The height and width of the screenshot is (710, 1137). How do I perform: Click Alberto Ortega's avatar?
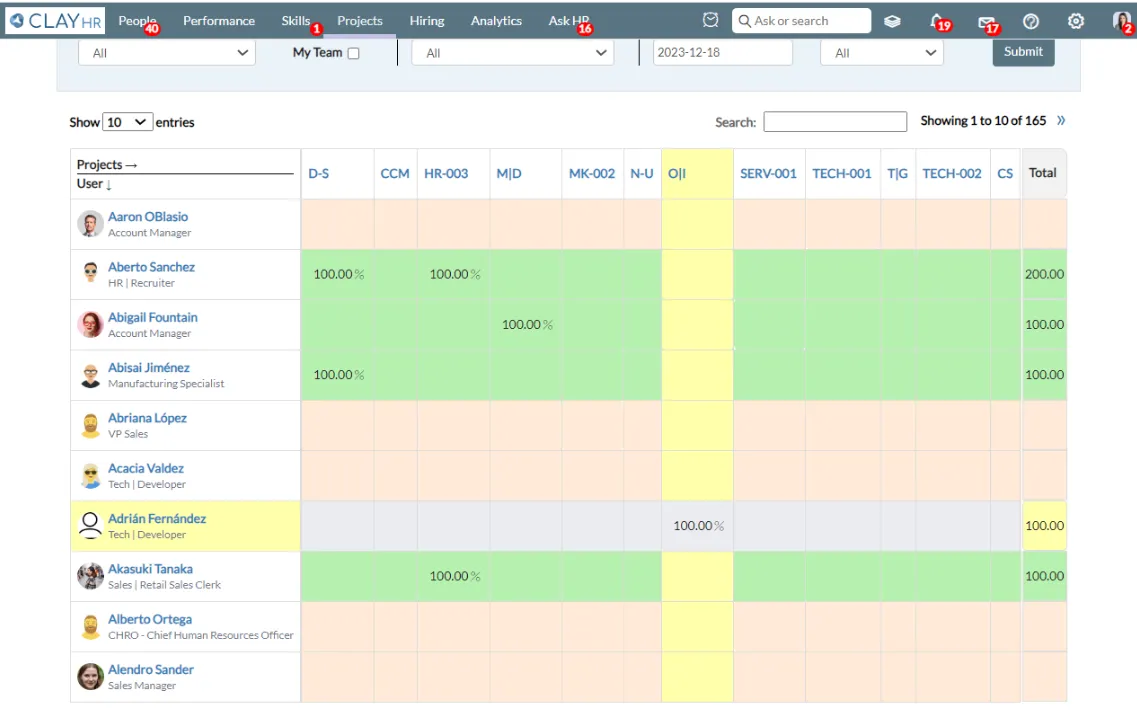[91, 627]
